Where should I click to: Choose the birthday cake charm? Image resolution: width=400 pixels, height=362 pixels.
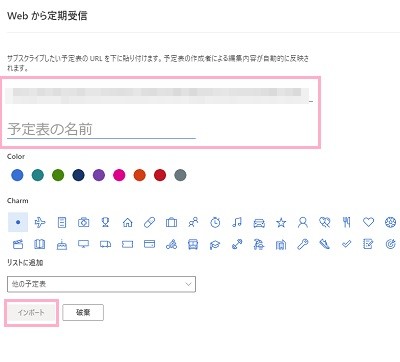[x=62, y=244]
